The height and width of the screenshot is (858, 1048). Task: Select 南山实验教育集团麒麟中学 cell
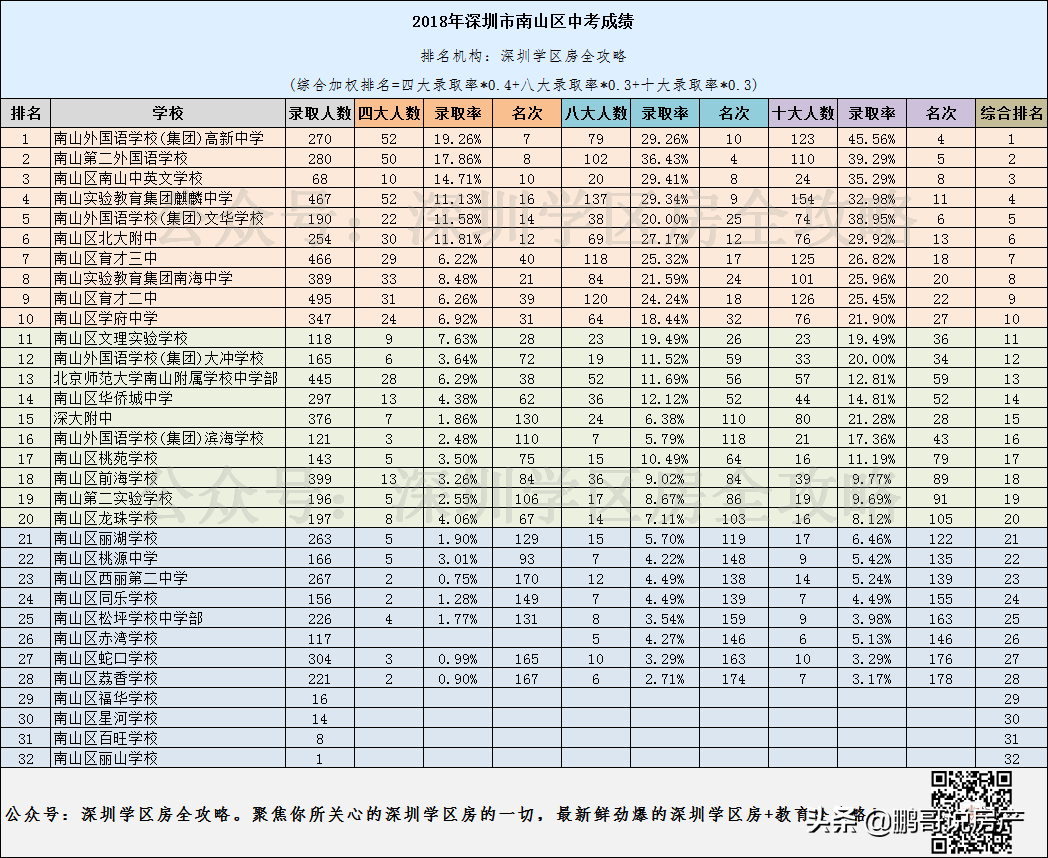[x=168, y=198]
